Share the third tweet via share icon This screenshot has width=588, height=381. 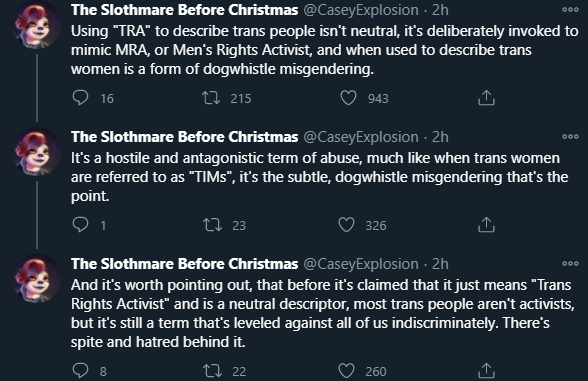pos(486,370)
